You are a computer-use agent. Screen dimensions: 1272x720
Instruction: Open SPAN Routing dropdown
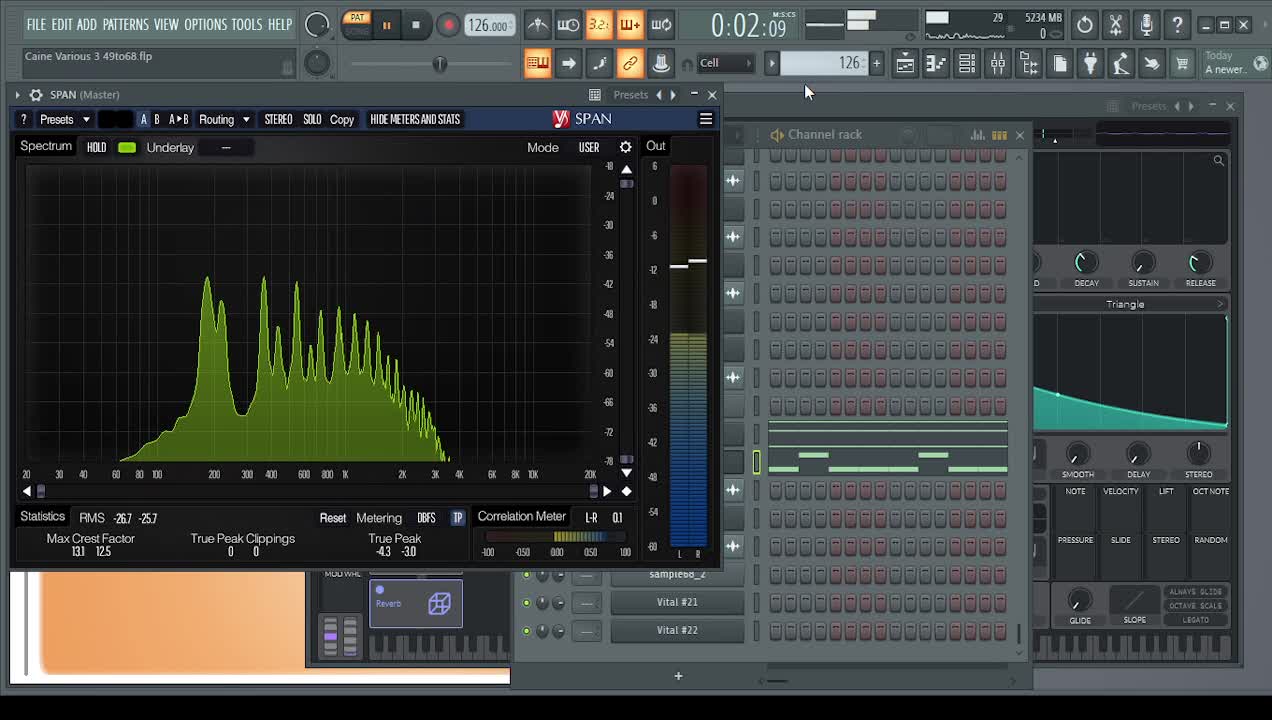pyautogui.click(x=224, y=119)
